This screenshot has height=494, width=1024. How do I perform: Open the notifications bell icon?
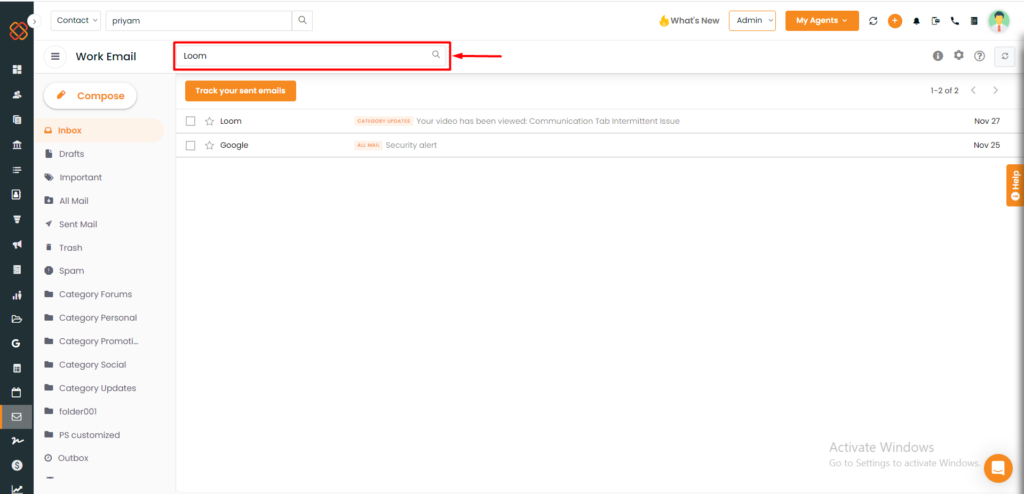coord(916,21)
